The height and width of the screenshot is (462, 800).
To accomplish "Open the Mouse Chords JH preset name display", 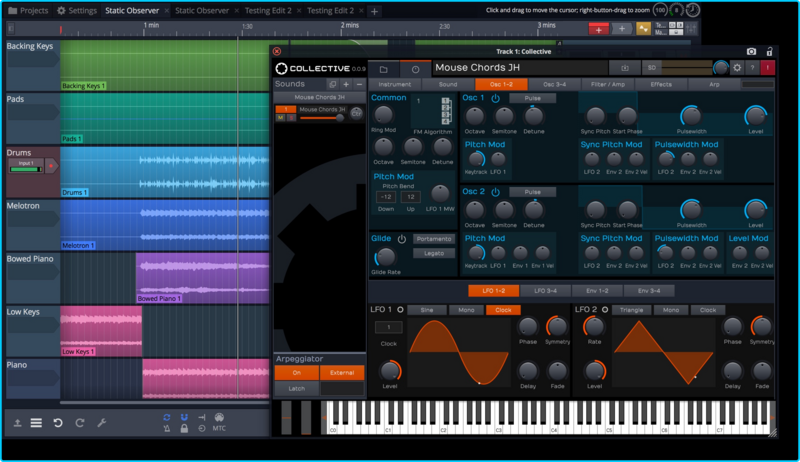I will pos(520,68).
